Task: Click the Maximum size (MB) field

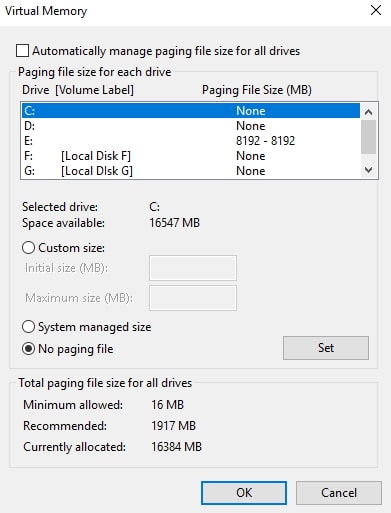Action: [x=193, y=298]
